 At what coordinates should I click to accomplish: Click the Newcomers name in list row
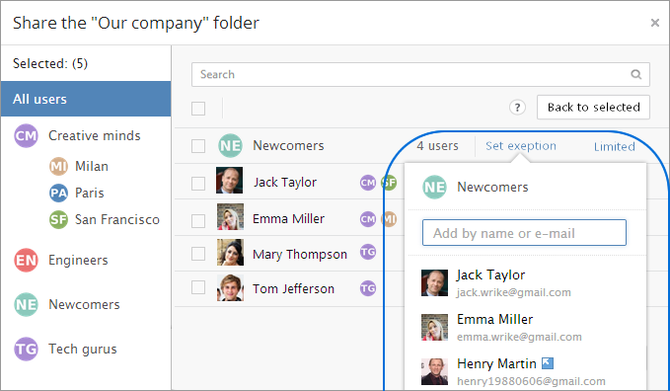coord(288,146)
